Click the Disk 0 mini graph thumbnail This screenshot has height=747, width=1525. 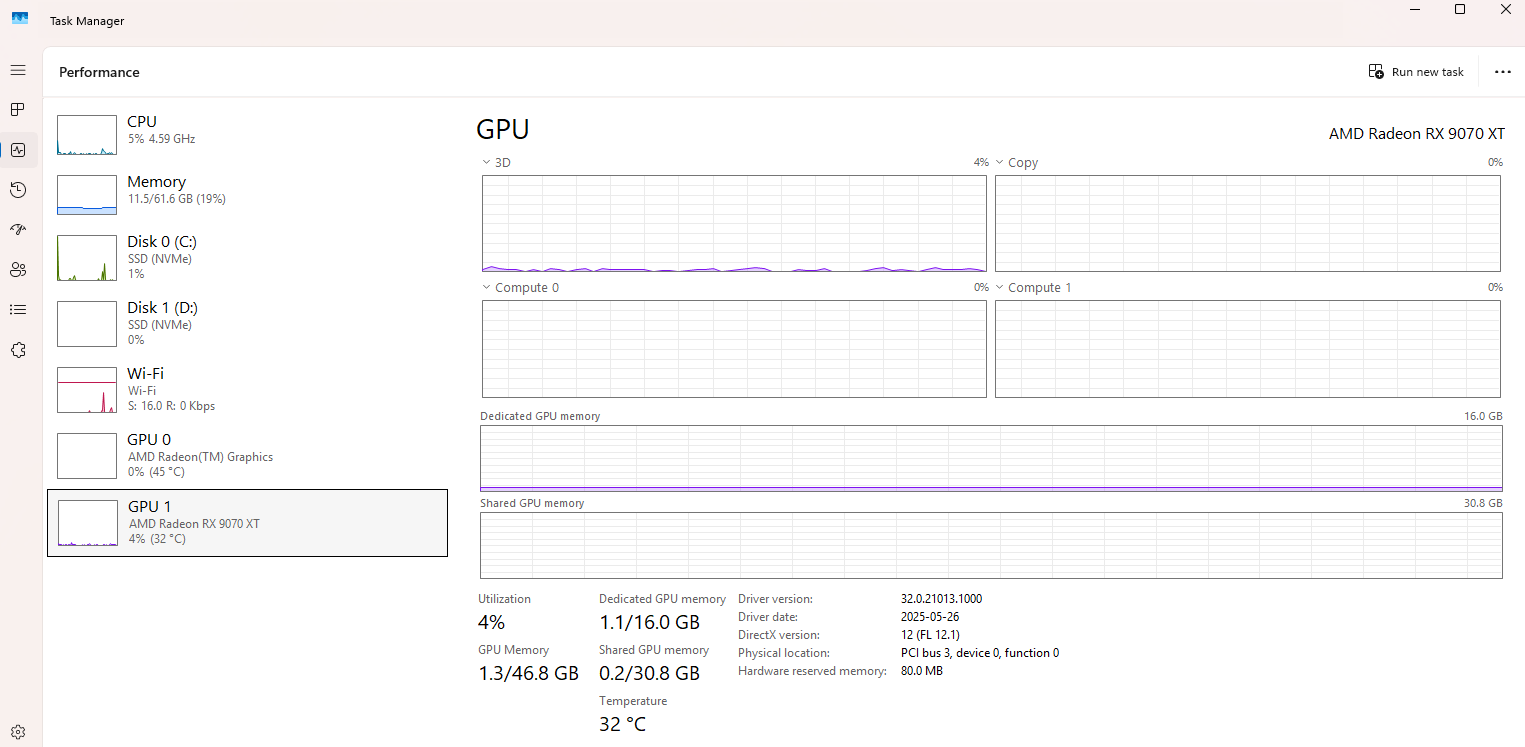click(87, 258)
